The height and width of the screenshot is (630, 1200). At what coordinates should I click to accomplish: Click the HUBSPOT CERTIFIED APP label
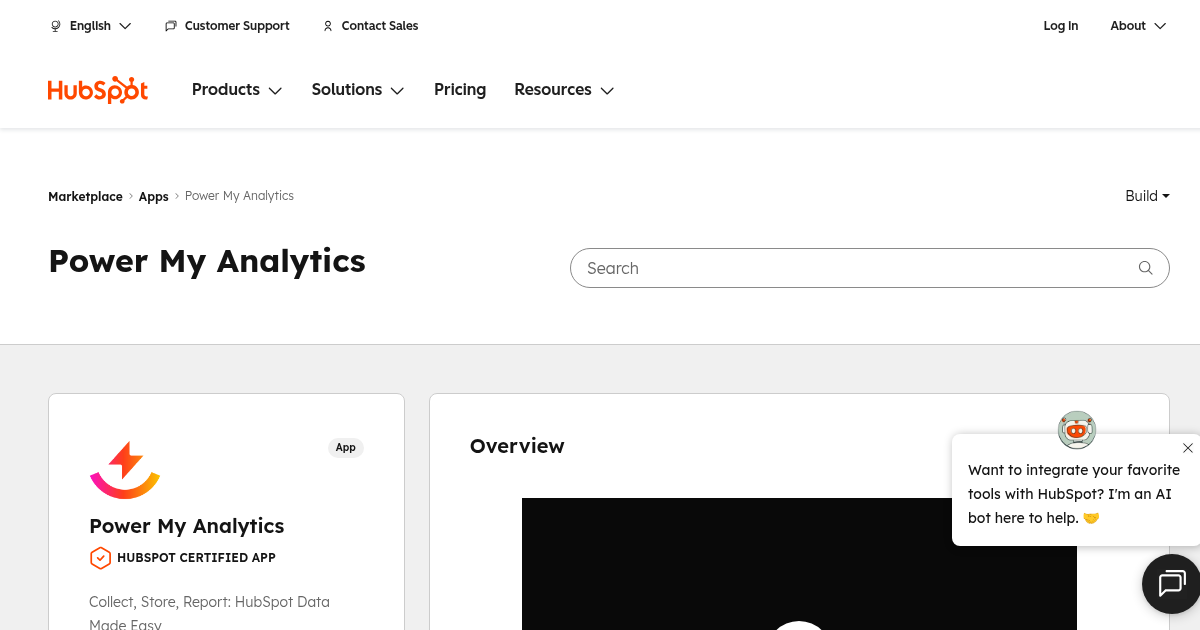click(196, 558)
